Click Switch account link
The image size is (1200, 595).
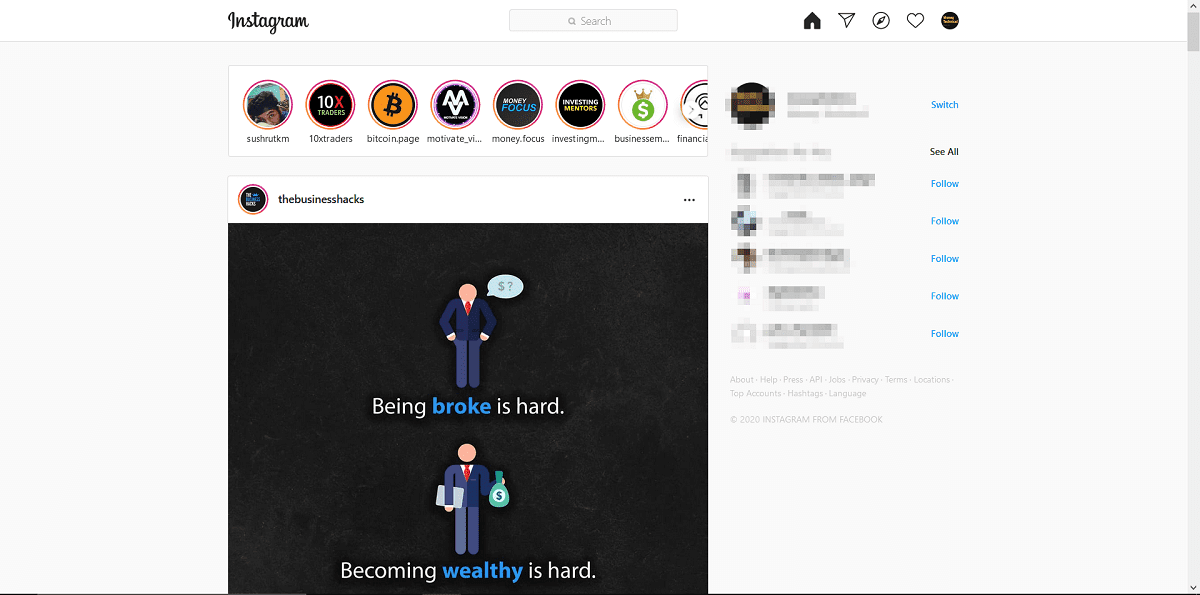(x=944, y=105)
